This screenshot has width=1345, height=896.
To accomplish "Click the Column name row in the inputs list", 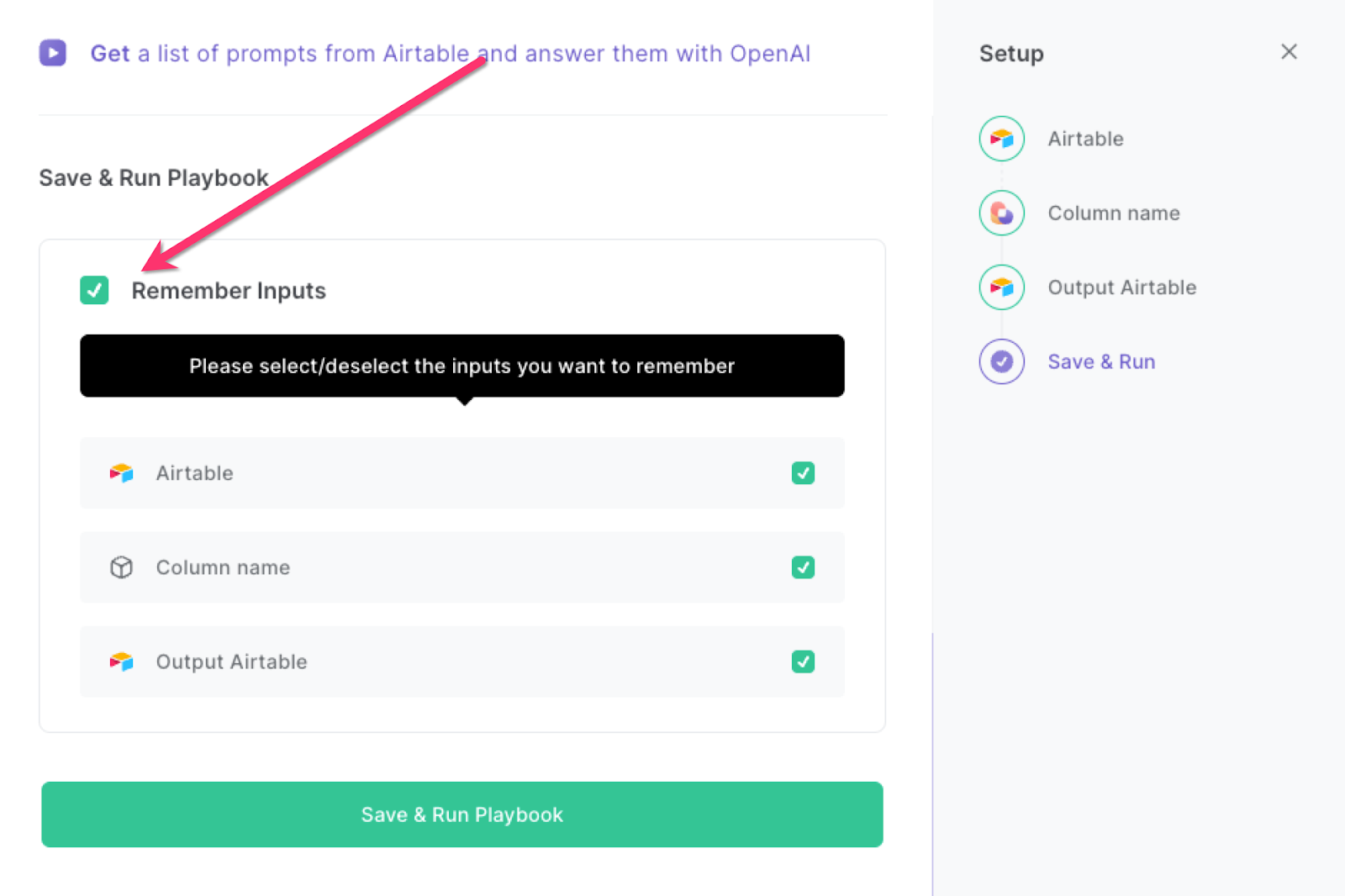I will point(462,567).
